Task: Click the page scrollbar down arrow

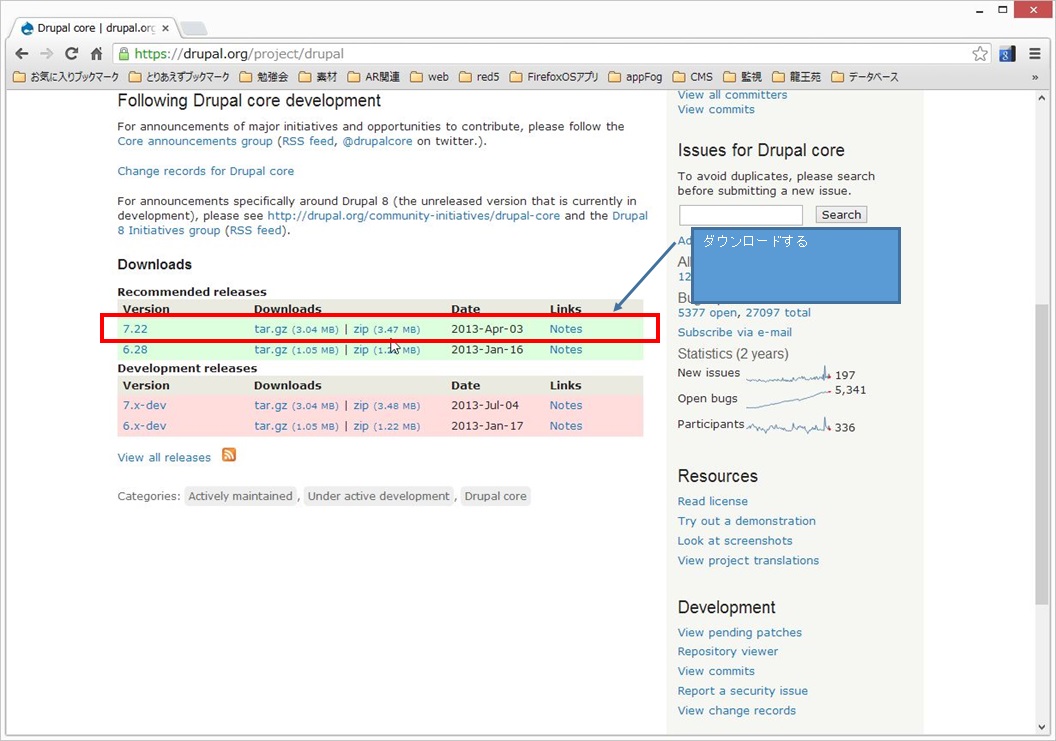Action: [1042, 727]
